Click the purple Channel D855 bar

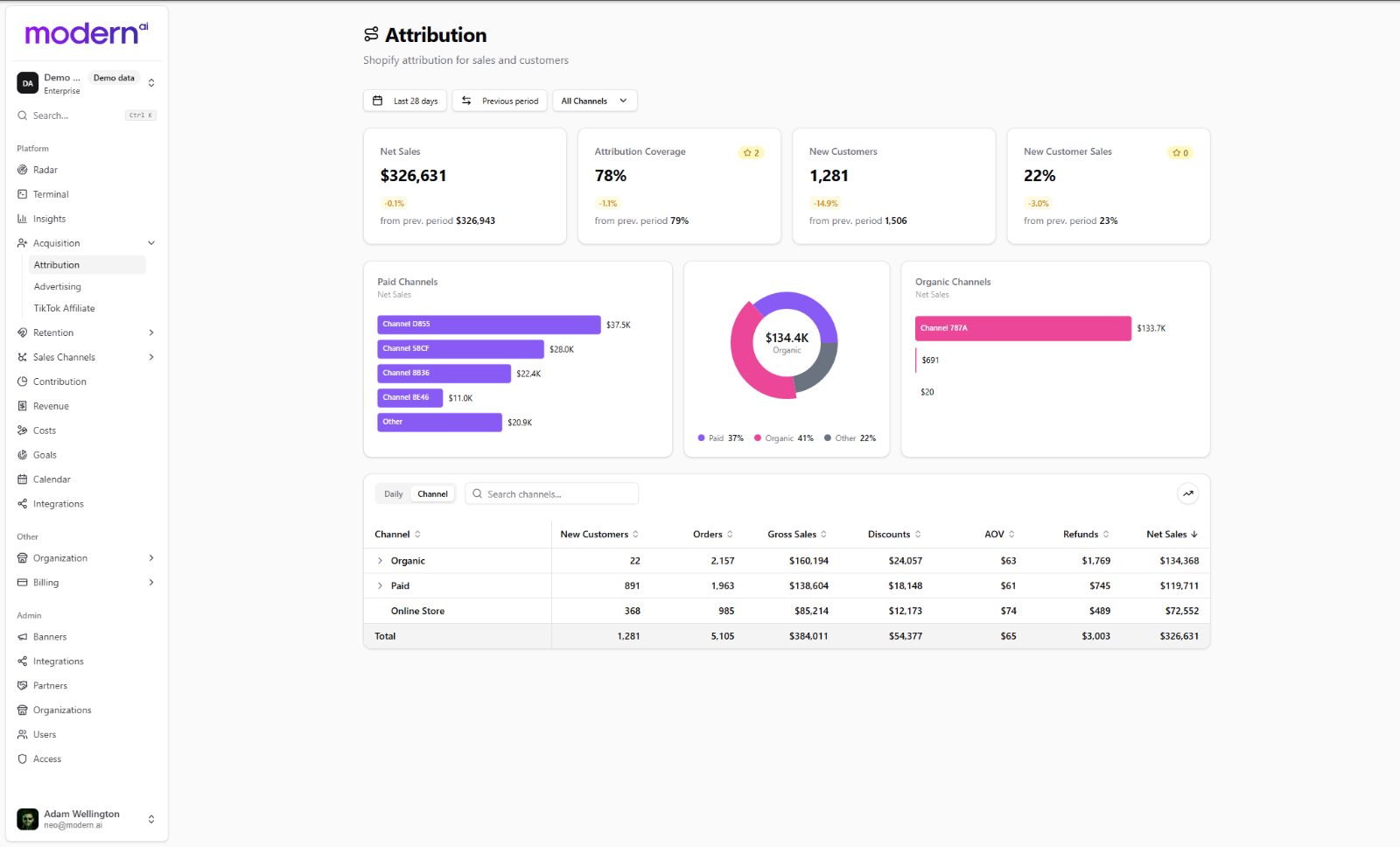(489, 325)
